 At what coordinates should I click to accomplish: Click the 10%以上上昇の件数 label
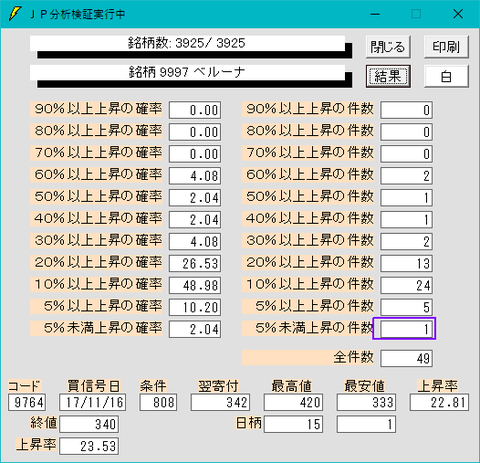tap(308, 284)
